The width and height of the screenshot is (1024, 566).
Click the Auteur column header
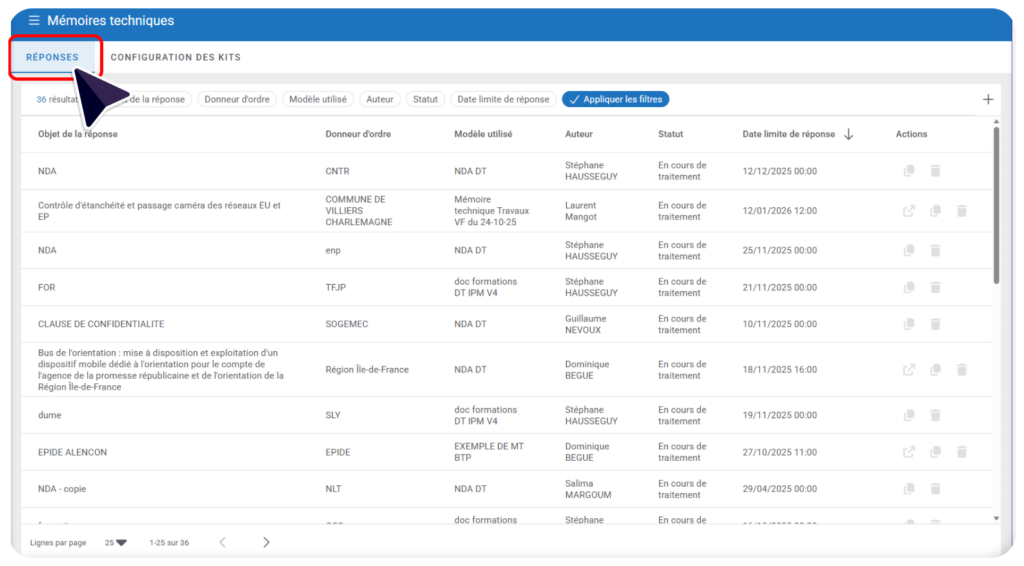580,134
